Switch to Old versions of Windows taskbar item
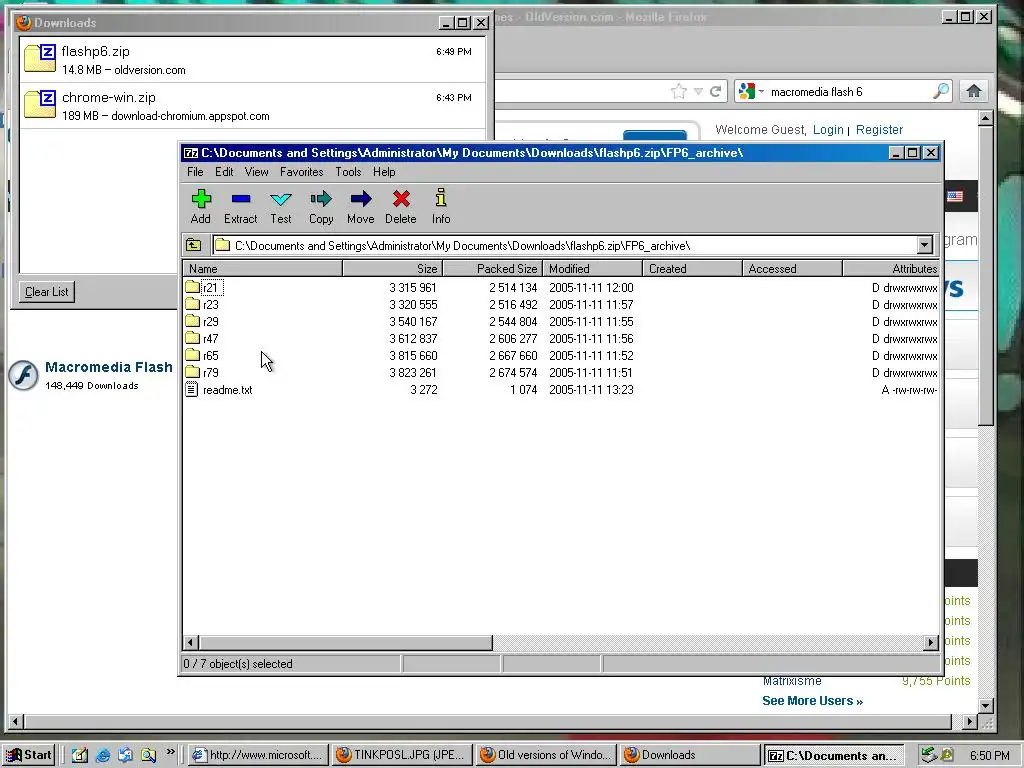This screenshot has width=1024, height=768. (547, 755)
